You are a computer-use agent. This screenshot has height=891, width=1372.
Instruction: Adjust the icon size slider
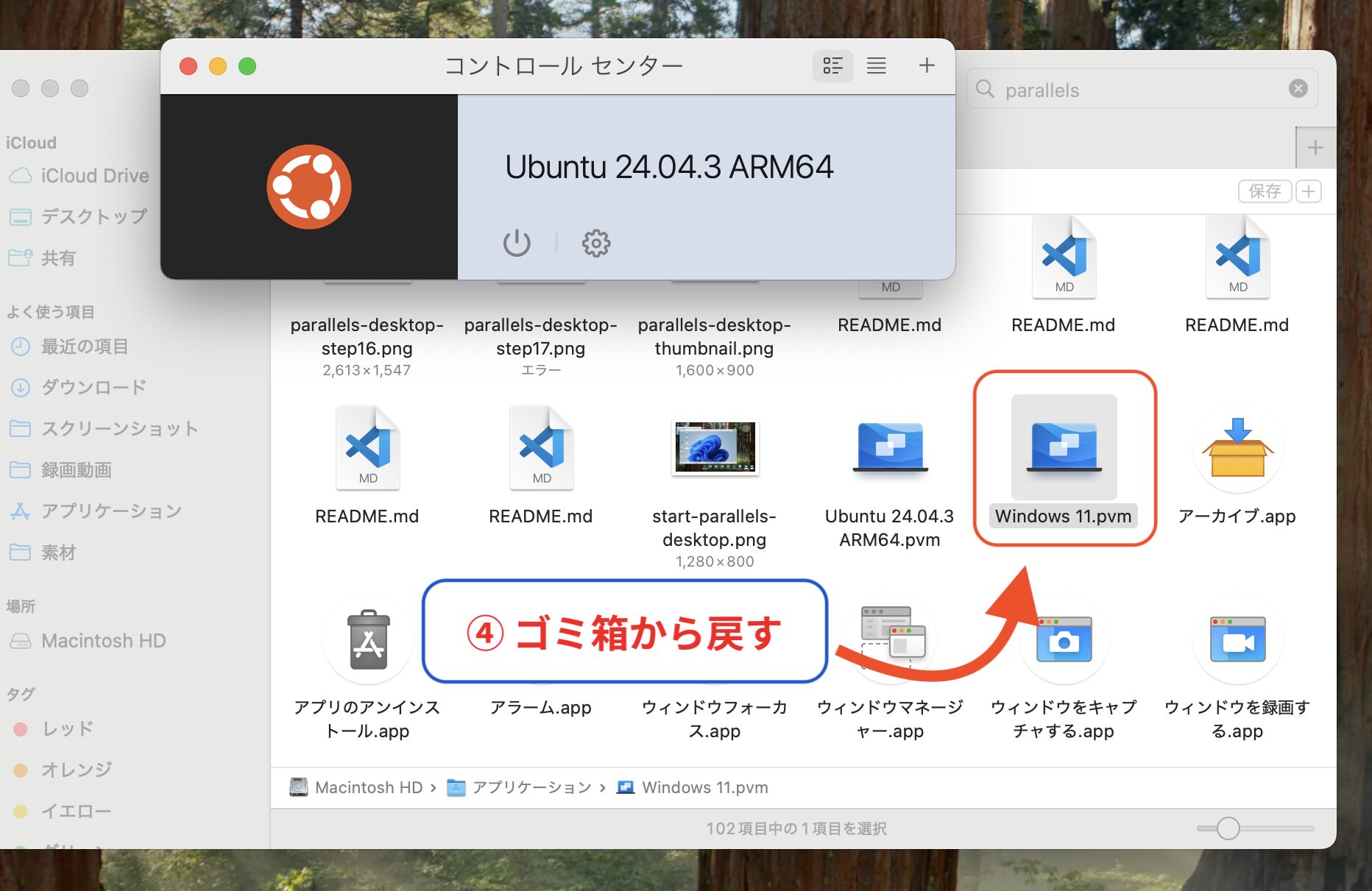[x=1228, y=828]
